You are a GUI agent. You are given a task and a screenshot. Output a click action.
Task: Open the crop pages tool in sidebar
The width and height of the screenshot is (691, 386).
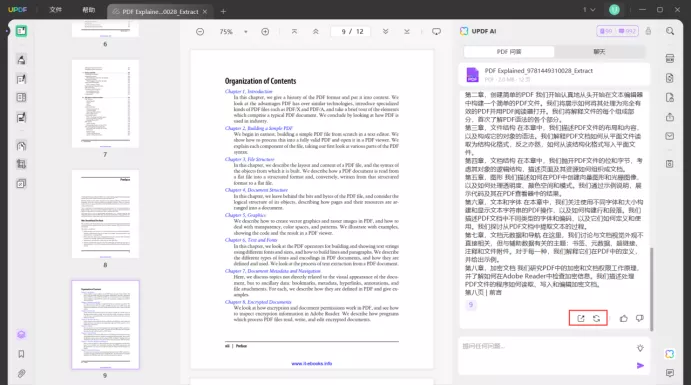[x=21, y=164]
